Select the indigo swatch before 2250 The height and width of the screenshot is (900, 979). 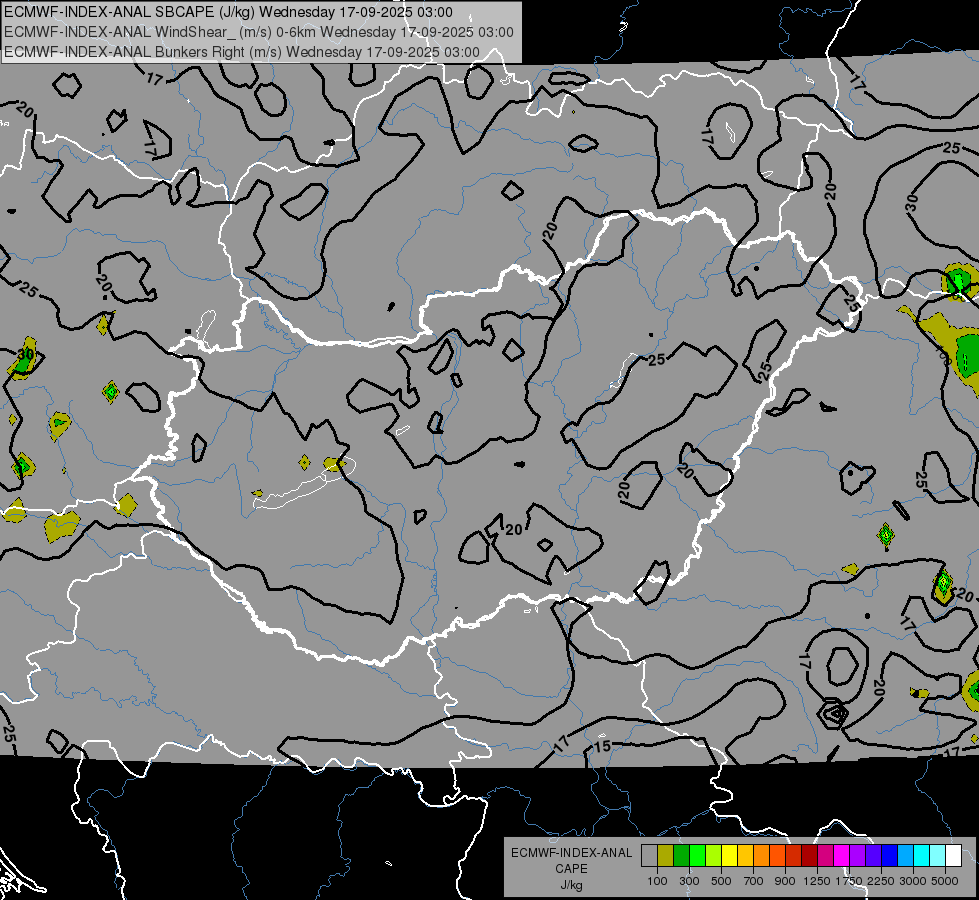[873, 856]
